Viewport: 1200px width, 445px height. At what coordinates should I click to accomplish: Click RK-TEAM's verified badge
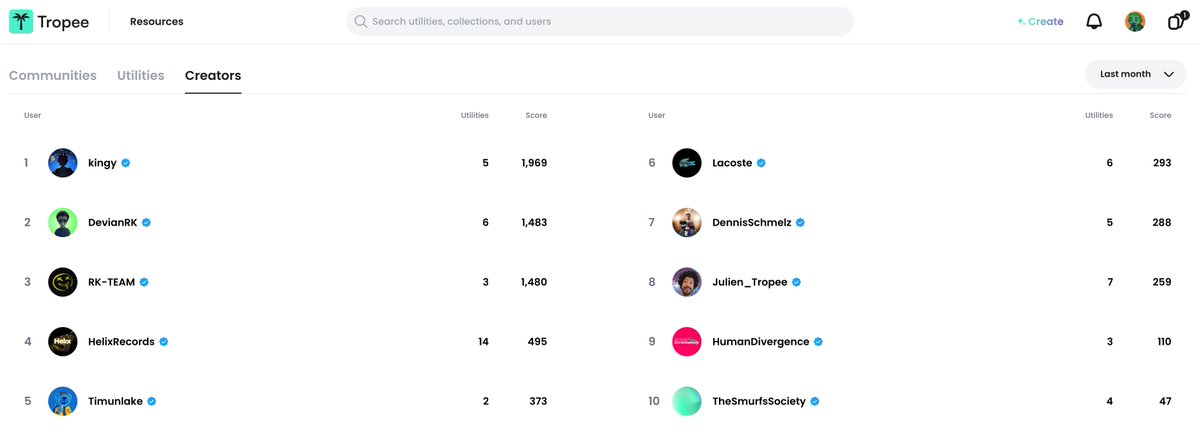click(144, 282)
